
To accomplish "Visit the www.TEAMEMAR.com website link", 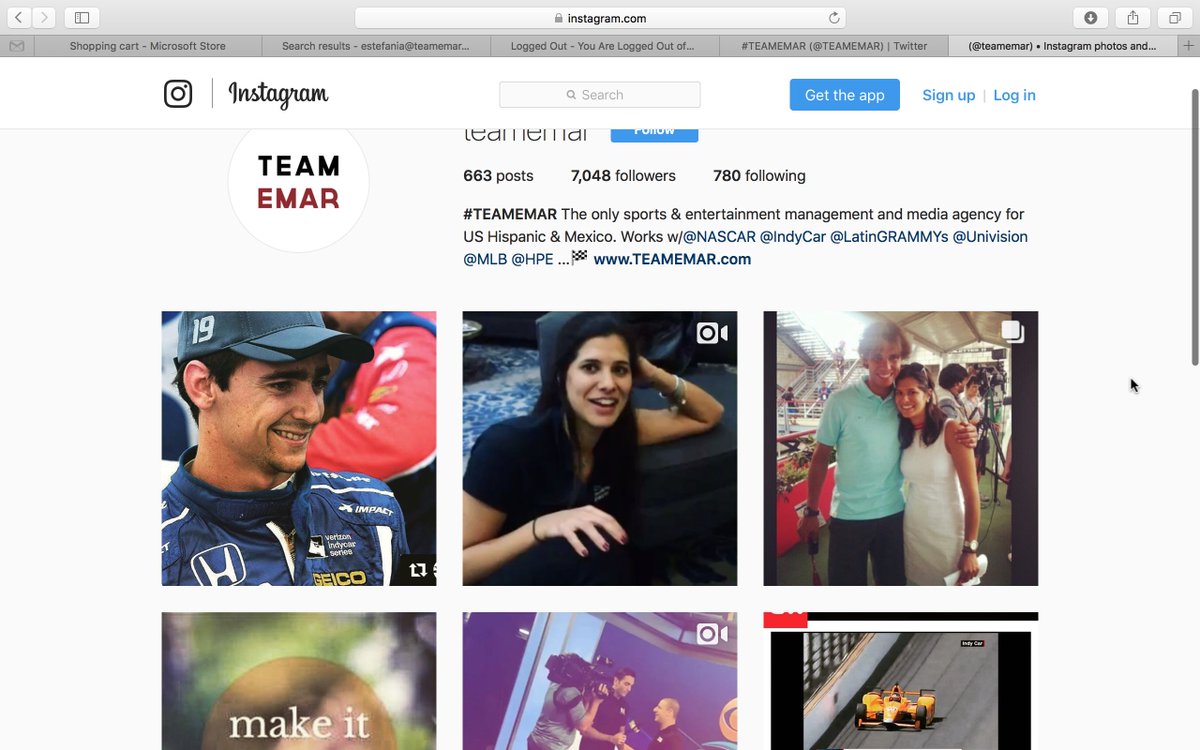I will coord(672,259).
